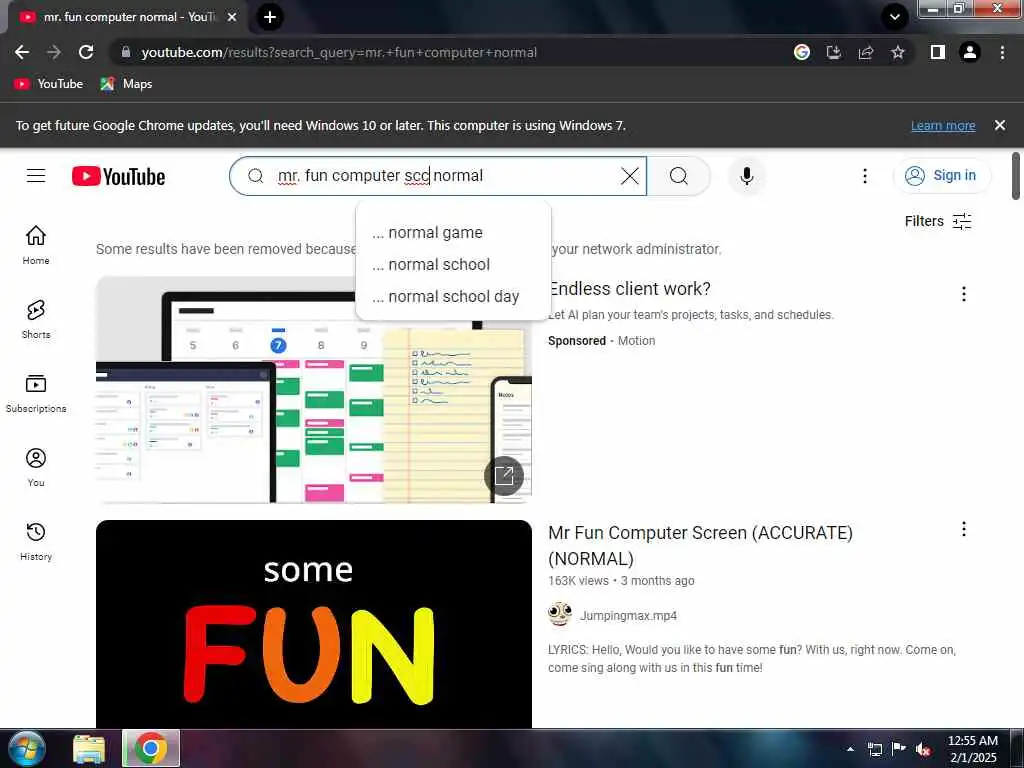Open the YouTube hamburger guide menu
1024x768 pixels.
36,176
